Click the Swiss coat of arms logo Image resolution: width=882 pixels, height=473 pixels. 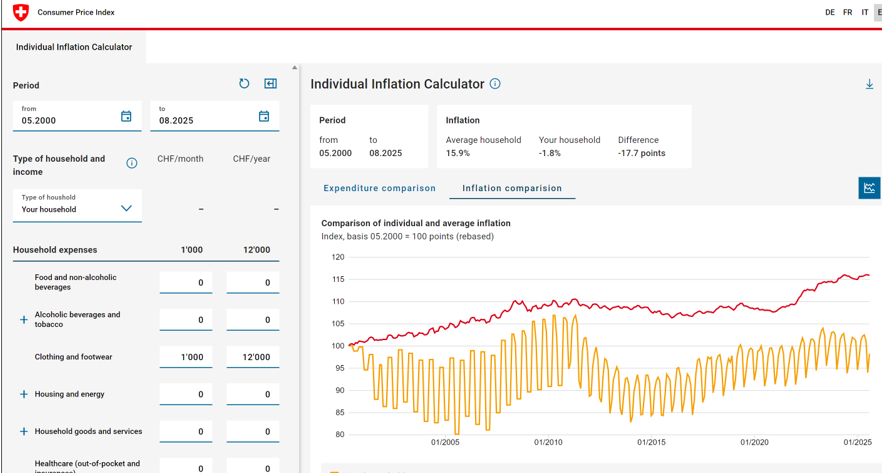pyautogui.click(x=20, y=13)
